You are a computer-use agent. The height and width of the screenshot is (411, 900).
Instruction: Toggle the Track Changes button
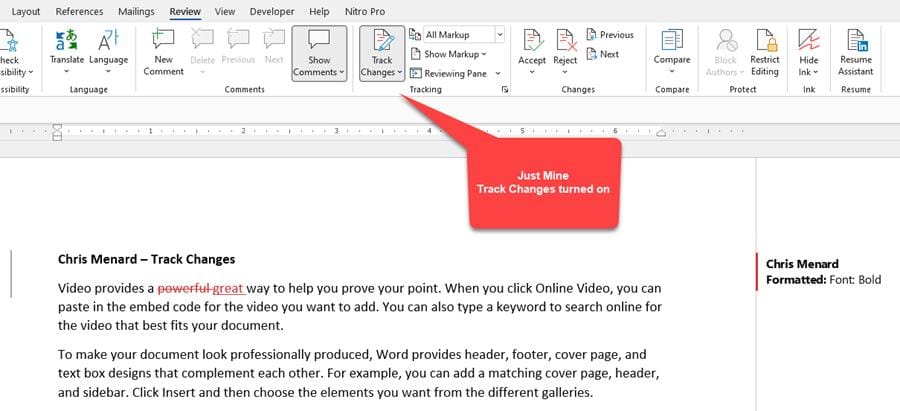[x=382, y=53]
